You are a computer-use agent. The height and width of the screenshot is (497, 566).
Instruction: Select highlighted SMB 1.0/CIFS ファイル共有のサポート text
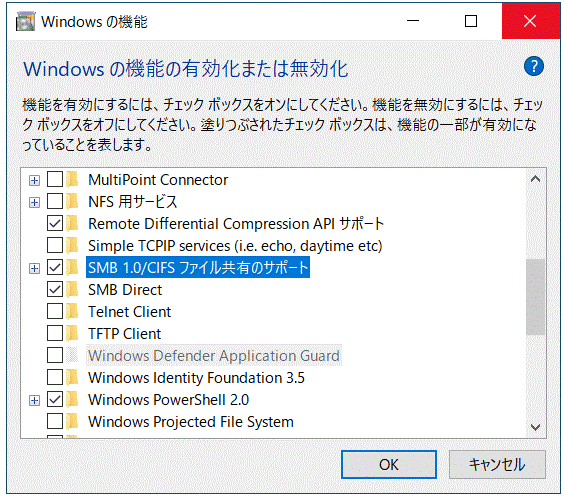click(198, 267)
